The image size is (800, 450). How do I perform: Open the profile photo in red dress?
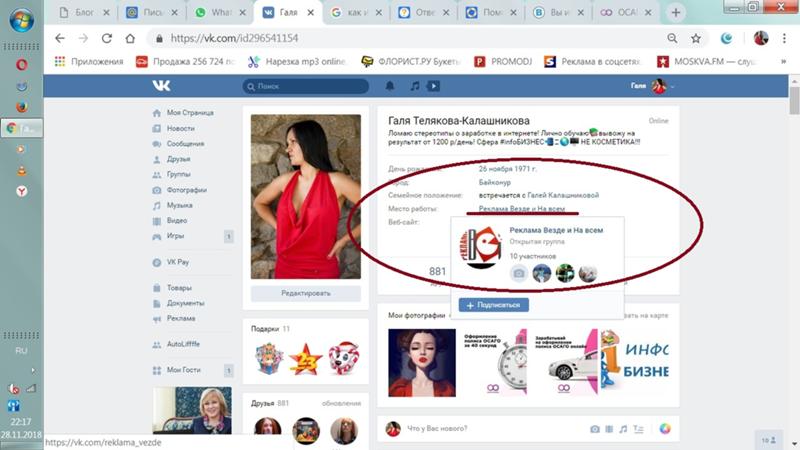click(306, 196)
